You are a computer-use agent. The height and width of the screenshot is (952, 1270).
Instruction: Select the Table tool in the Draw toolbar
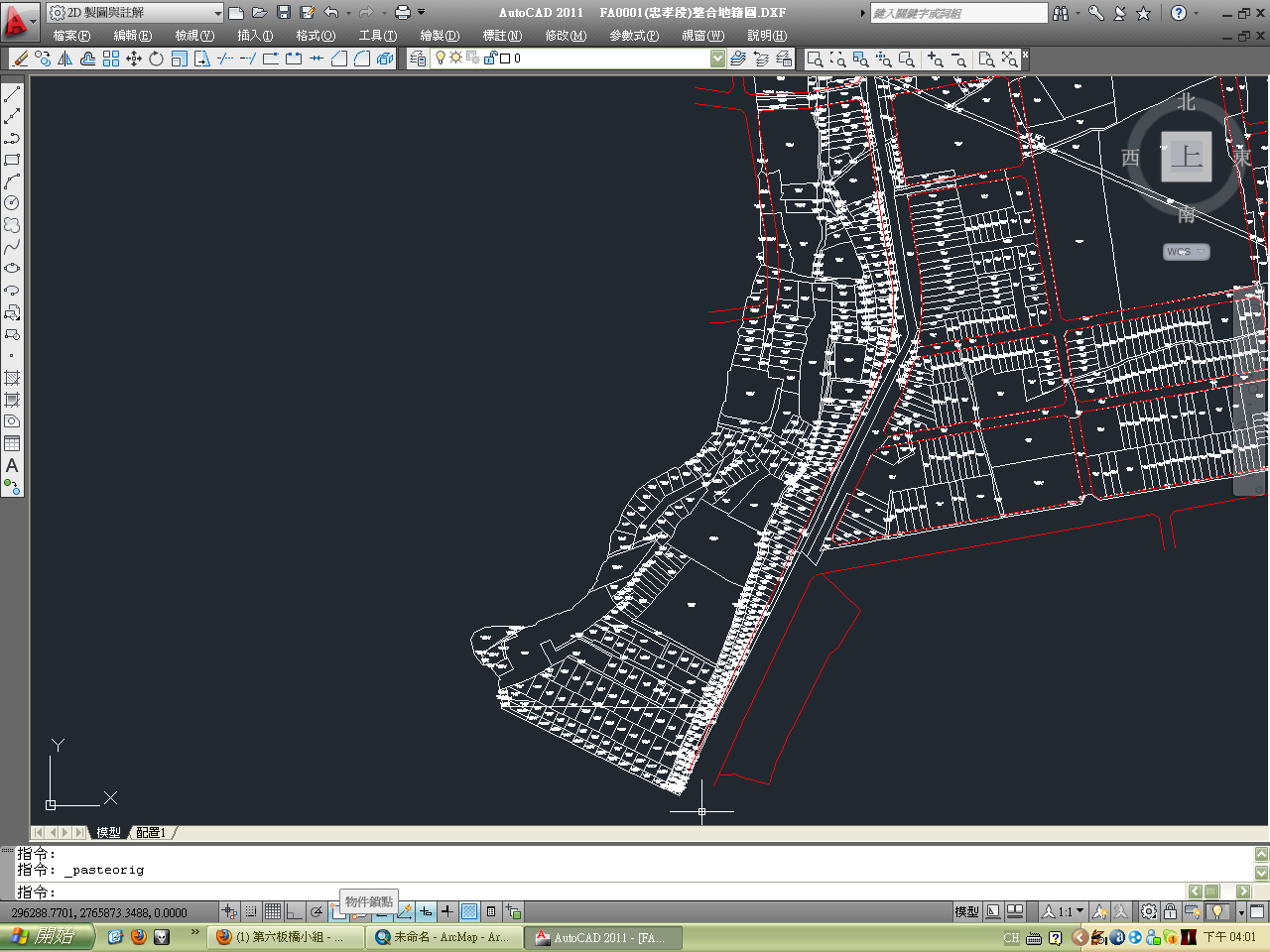tap(12, 443)
